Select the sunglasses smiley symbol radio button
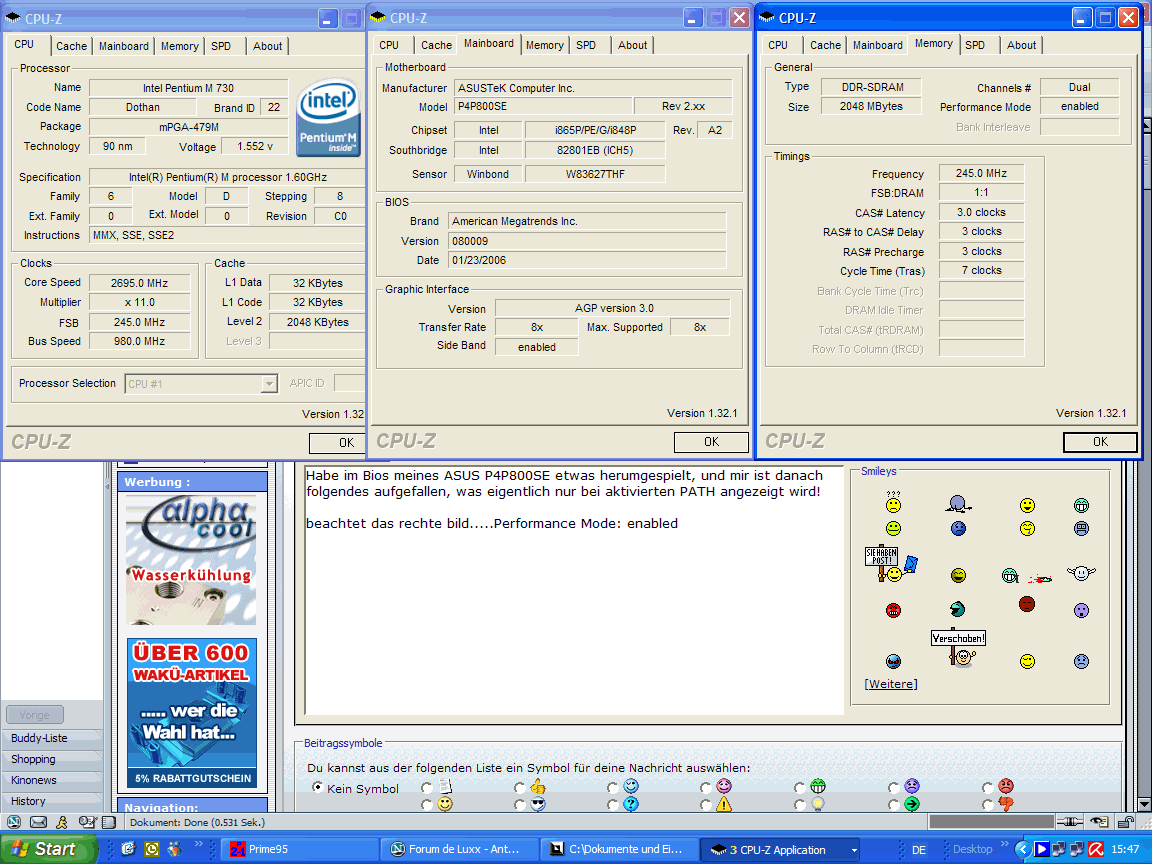The image size is (1152, 864). point(520,804)
